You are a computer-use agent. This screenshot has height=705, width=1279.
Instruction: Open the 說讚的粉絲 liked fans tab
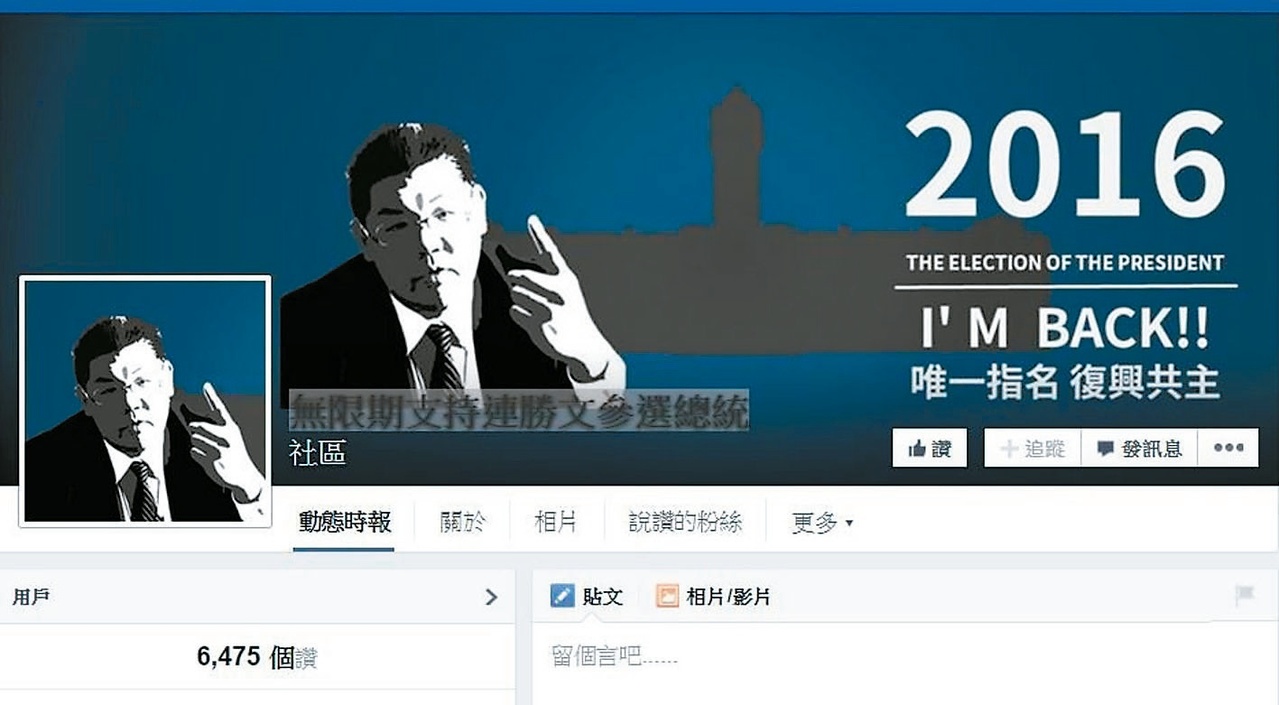[685, 522]
